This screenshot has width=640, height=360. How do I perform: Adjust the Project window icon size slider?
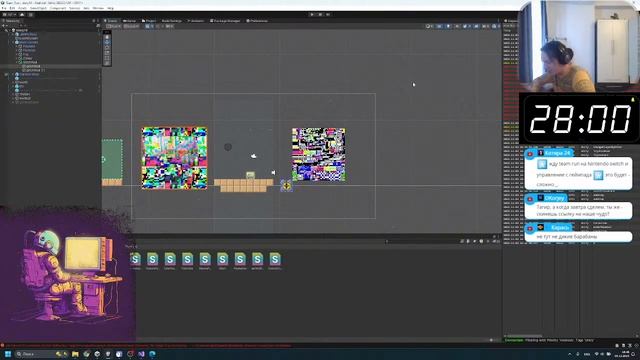[491, 340]
